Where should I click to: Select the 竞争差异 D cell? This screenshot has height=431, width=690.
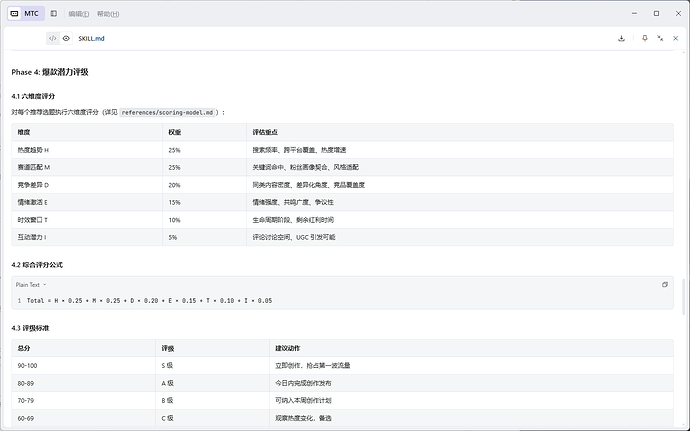pos(87,185)
